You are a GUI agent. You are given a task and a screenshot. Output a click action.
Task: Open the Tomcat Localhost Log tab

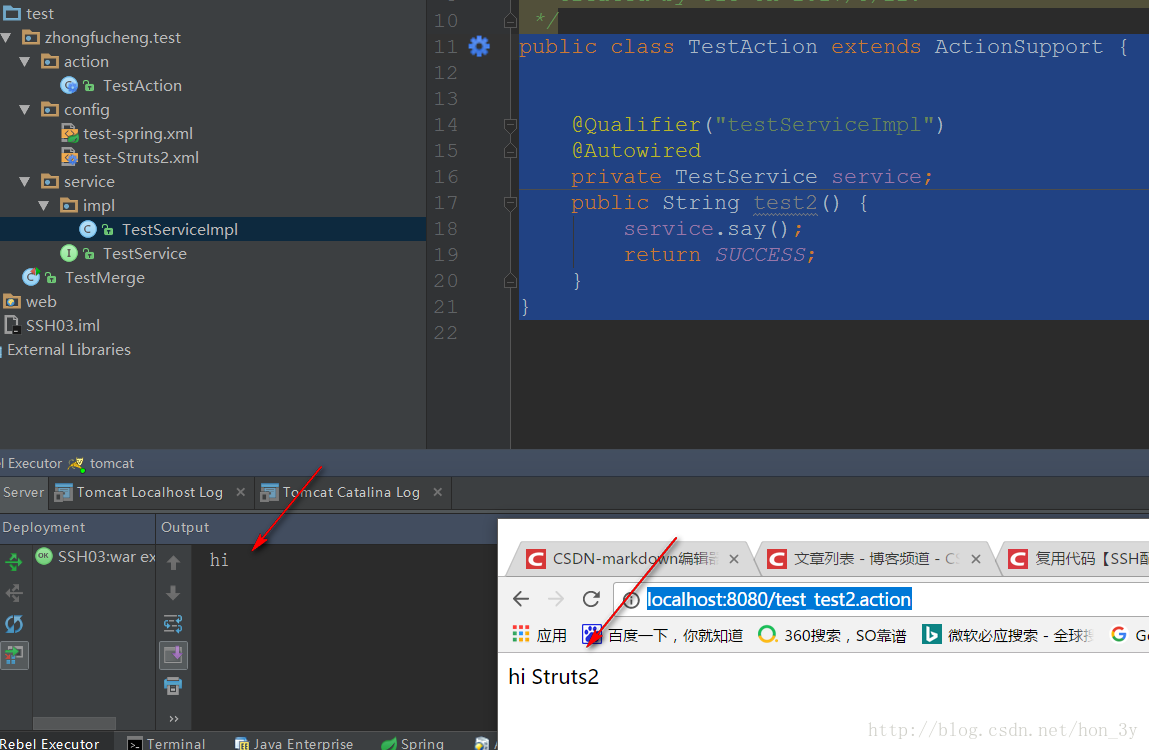point(149,493)
